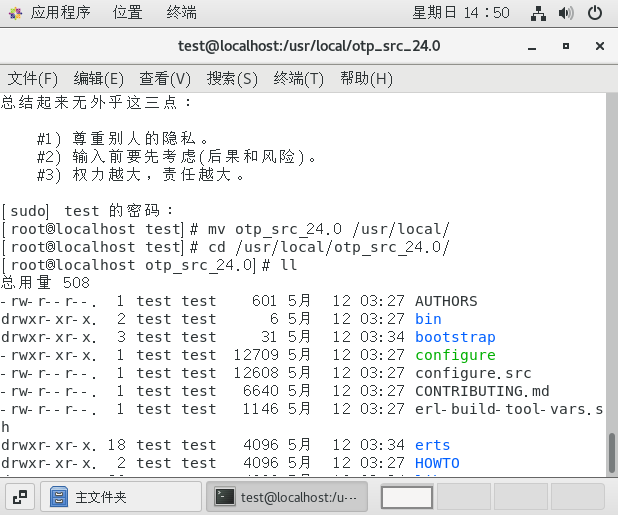Click the 总结起来无外乎这三点 line

[x=96, y=103]
